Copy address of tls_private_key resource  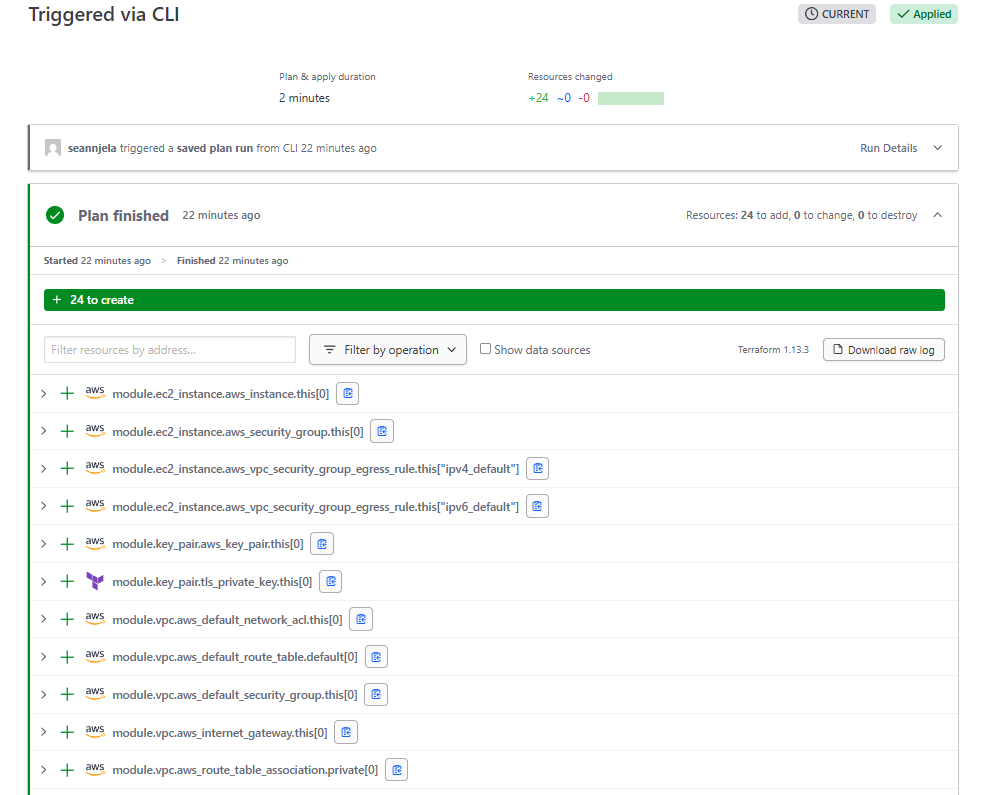click(x=330, y=581)
